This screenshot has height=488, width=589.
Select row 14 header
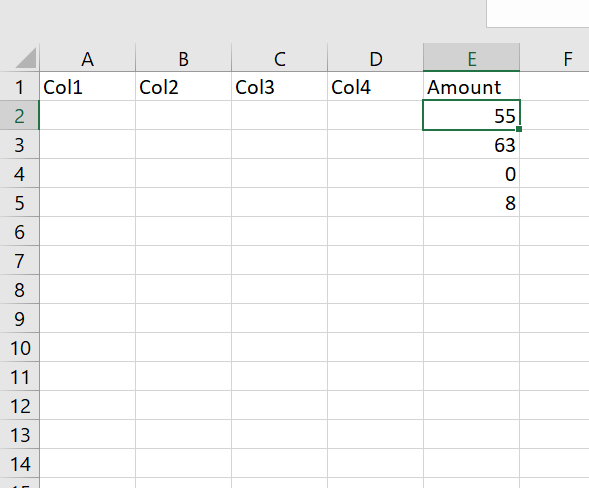pyautogui.click(x=20, y=463)
